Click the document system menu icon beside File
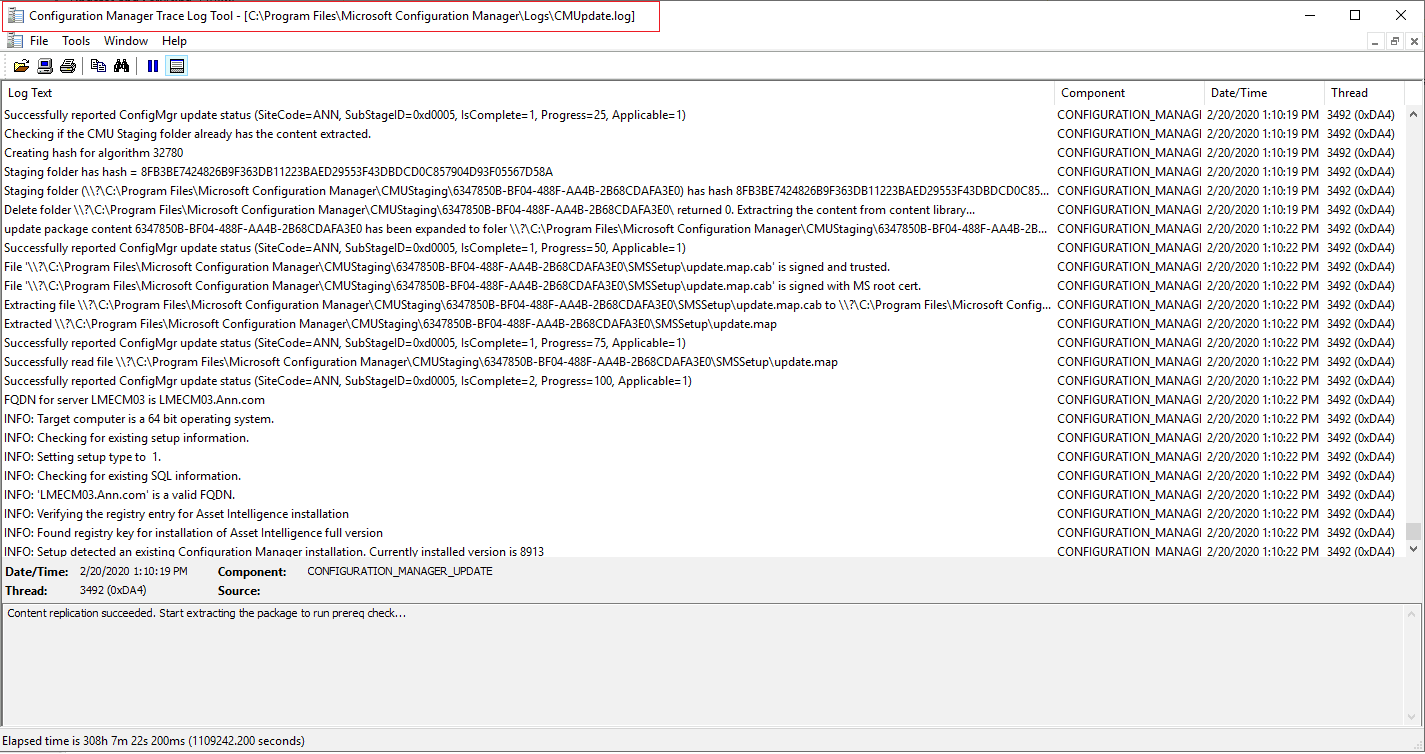 point(14,41)
